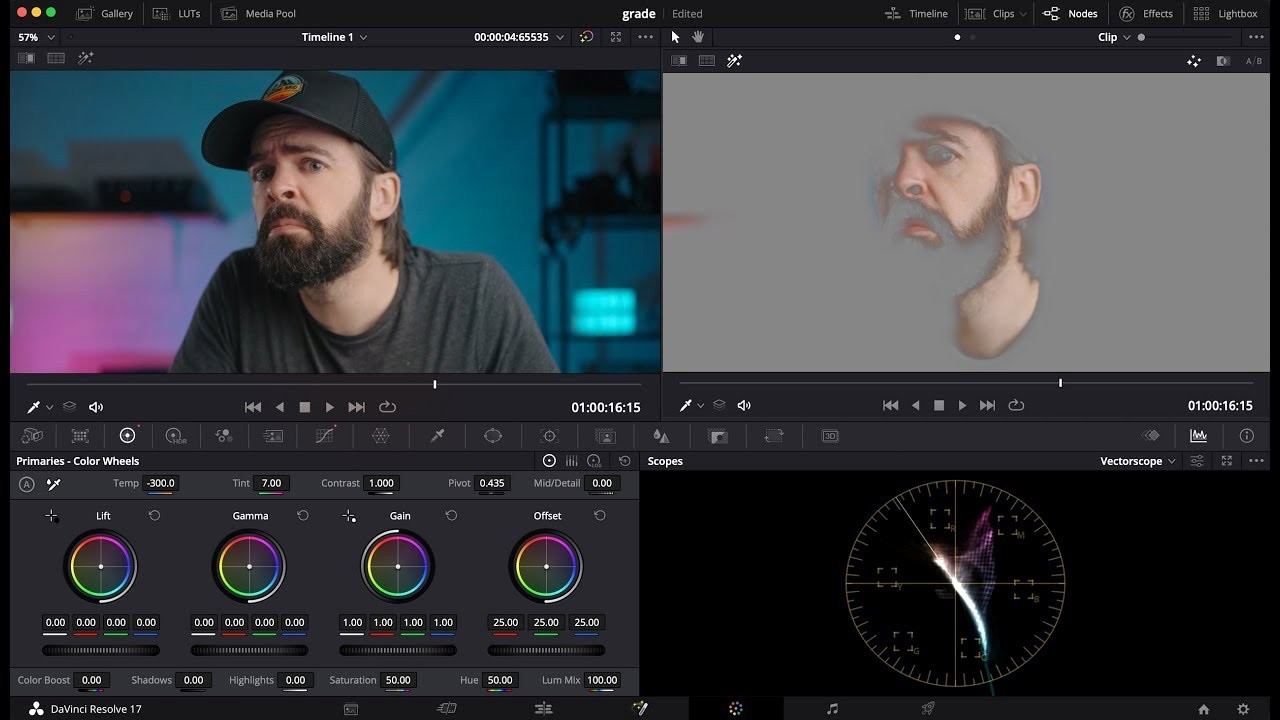Toggle loop playback in left viewer

[x=388, y=407]
